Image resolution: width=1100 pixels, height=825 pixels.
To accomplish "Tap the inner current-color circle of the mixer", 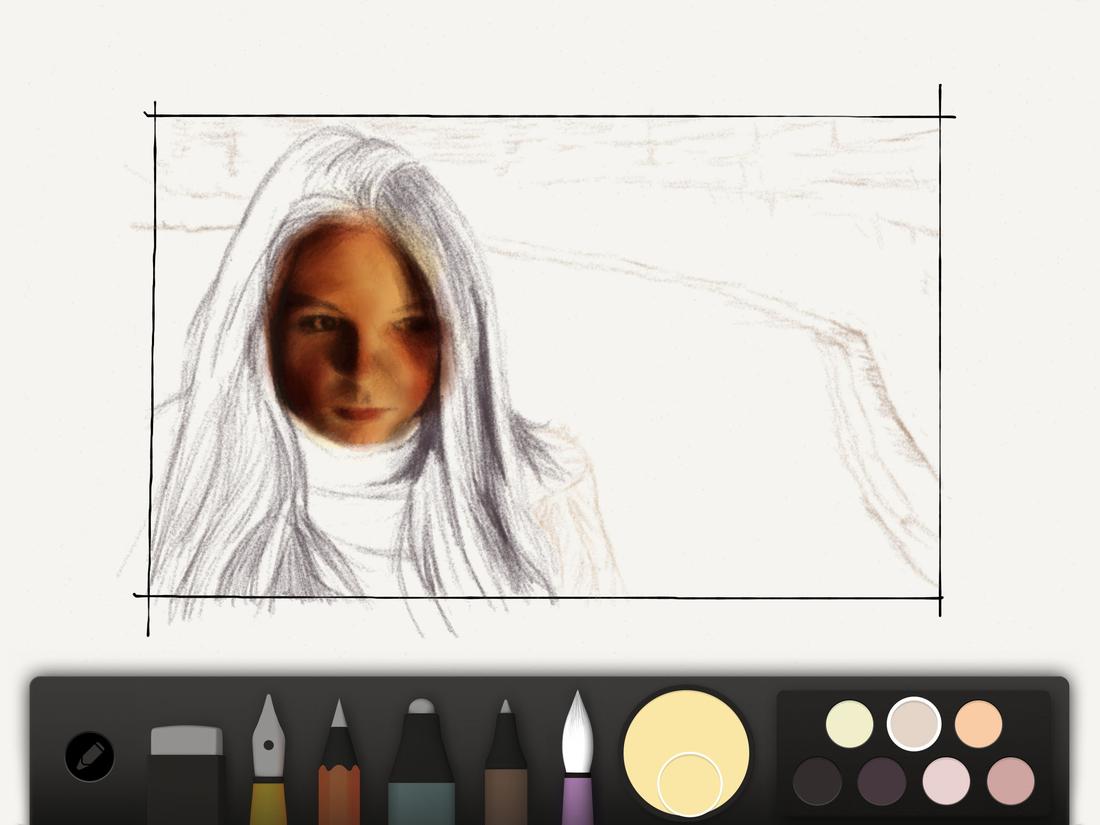I will (692, 785).
